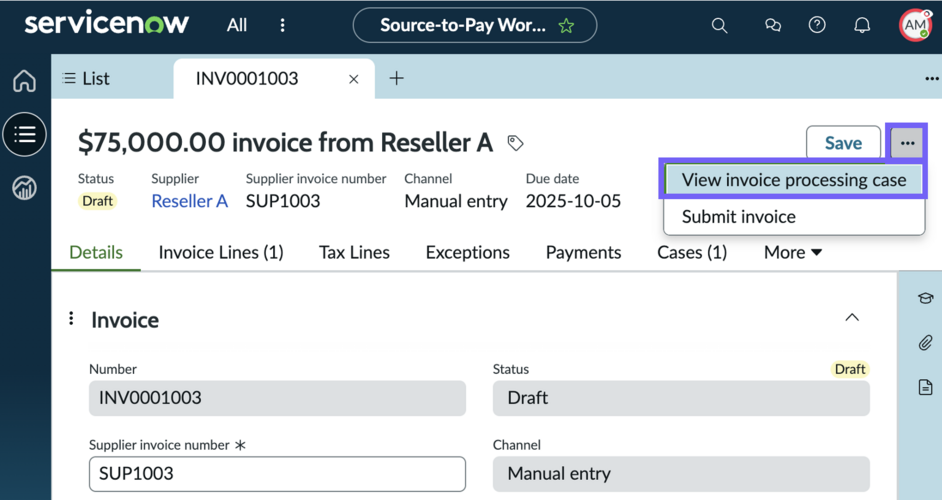The image size is (942, 500).
Task: Open the Source-to-Pay Workspace pill
Action: coord(475,25)
